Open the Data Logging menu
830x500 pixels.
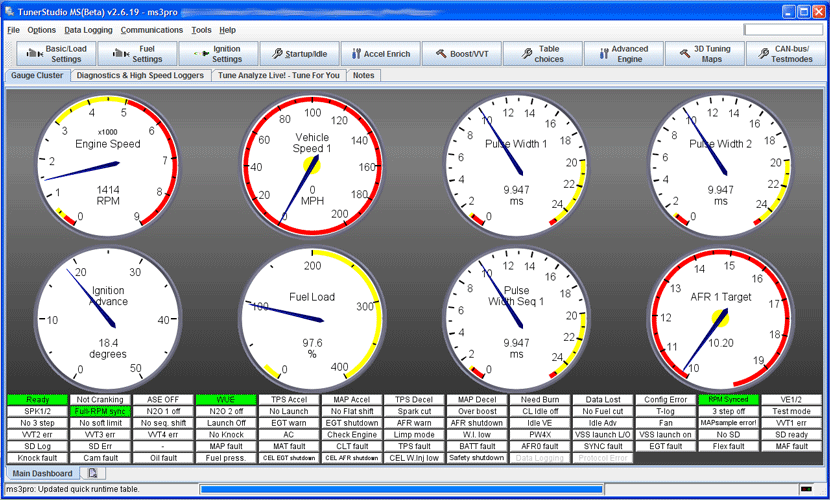tap(88, 30)
